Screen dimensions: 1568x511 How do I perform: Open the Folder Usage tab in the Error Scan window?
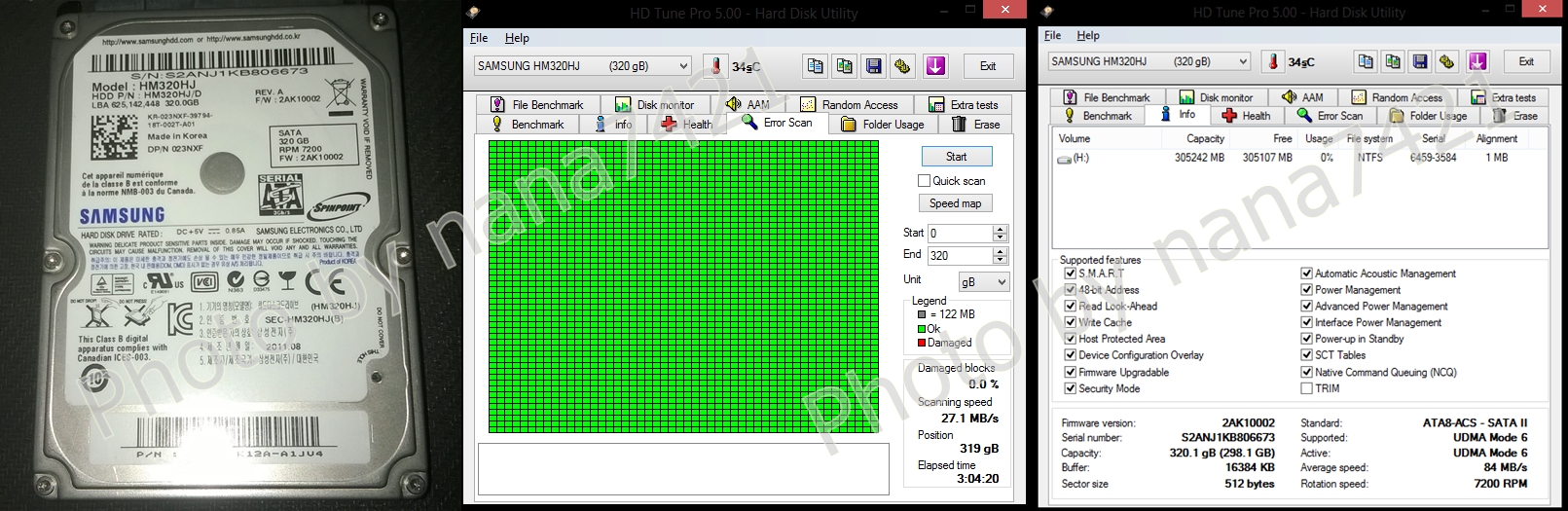click(884, 125)
